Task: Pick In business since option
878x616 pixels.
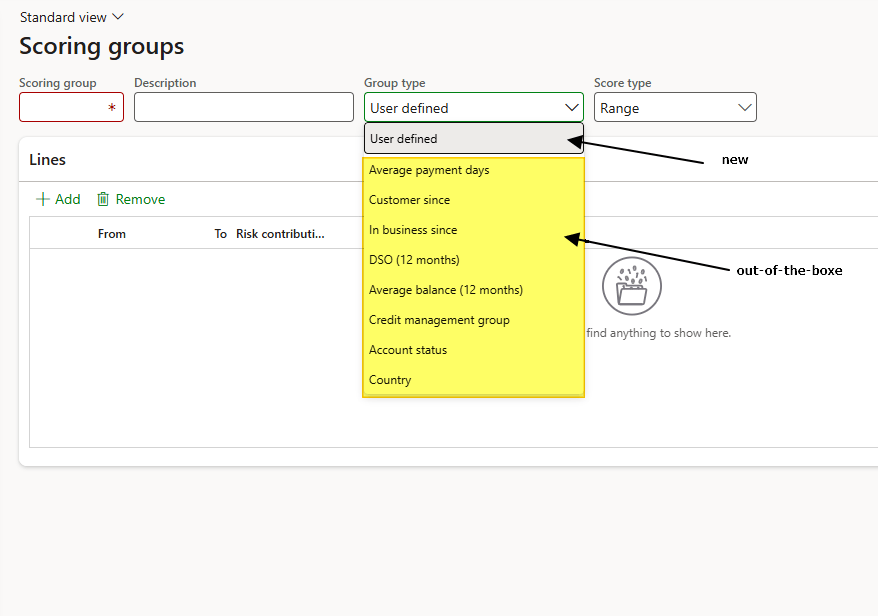Action: (x=413, y=230)
